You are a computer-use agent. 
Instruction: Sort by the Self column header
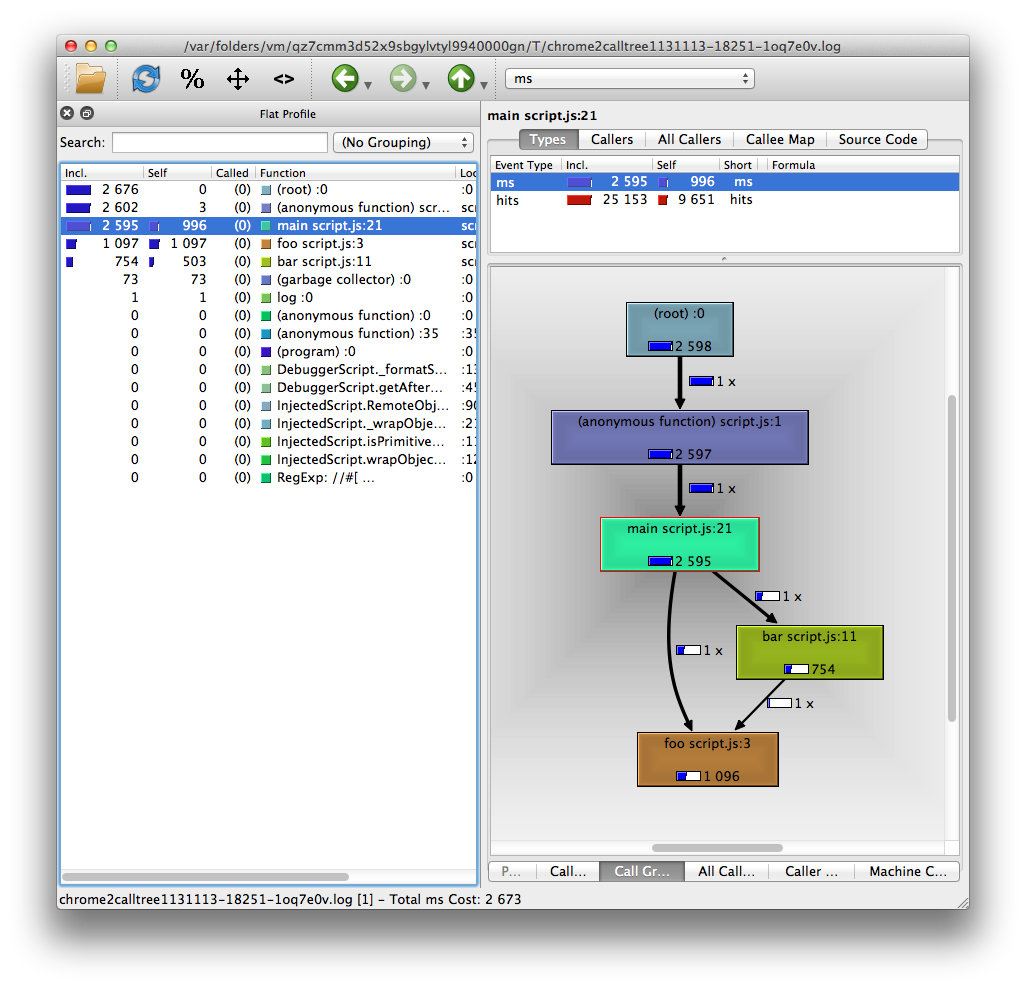point(177,173)
